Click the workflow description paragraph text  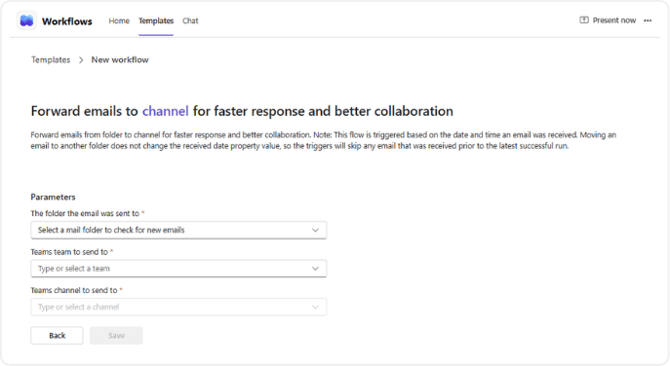point(323,140)
